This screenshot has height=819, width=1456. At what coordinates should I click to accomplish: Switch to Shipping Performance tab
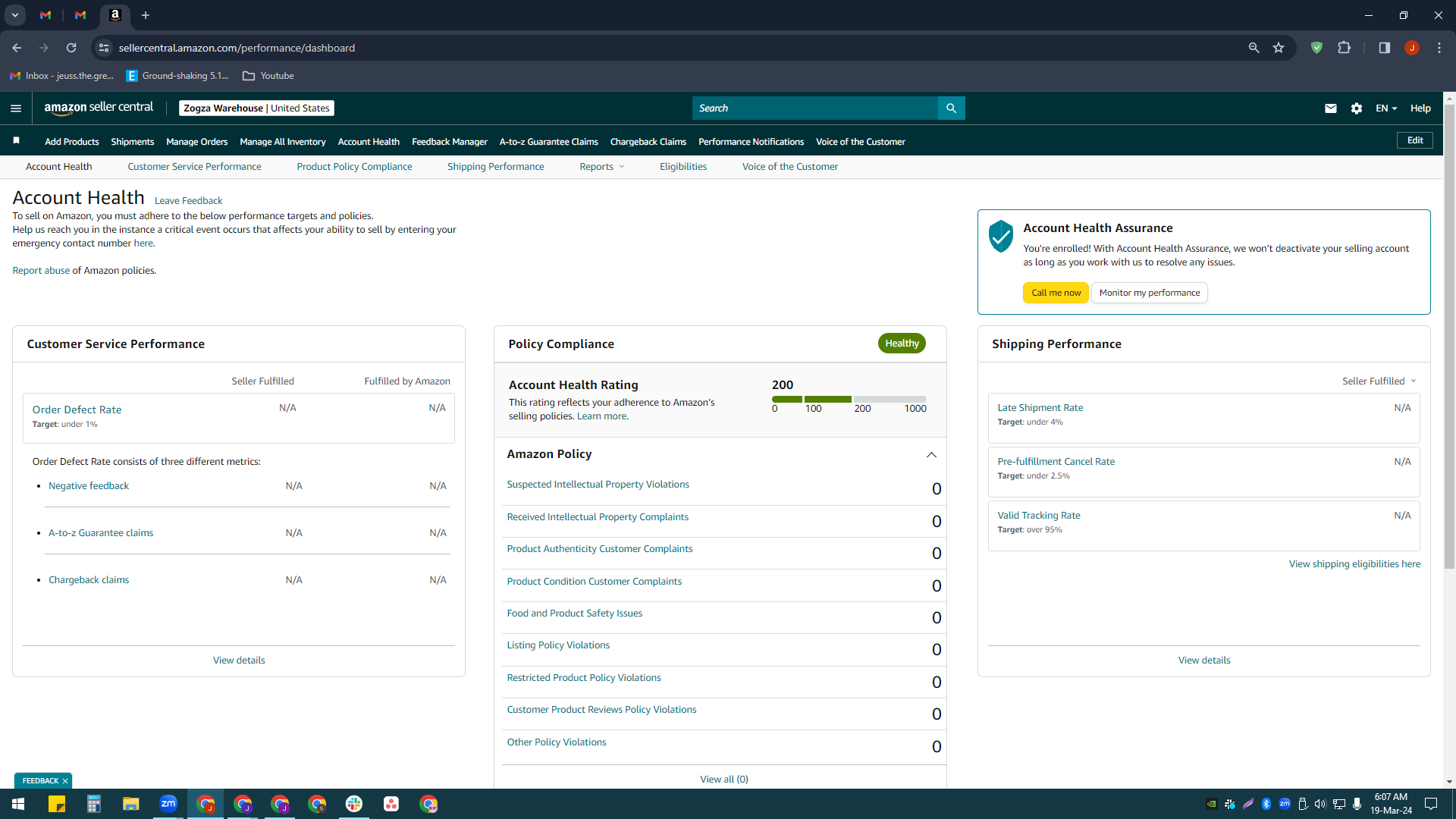496,167
